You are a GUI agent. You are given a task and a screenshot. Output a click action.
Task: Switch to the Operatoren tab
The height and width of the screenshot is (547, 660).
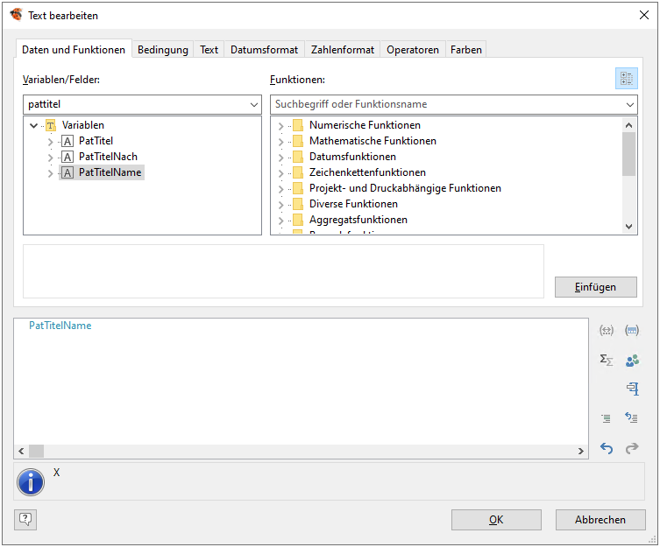(x=412, y=50)
